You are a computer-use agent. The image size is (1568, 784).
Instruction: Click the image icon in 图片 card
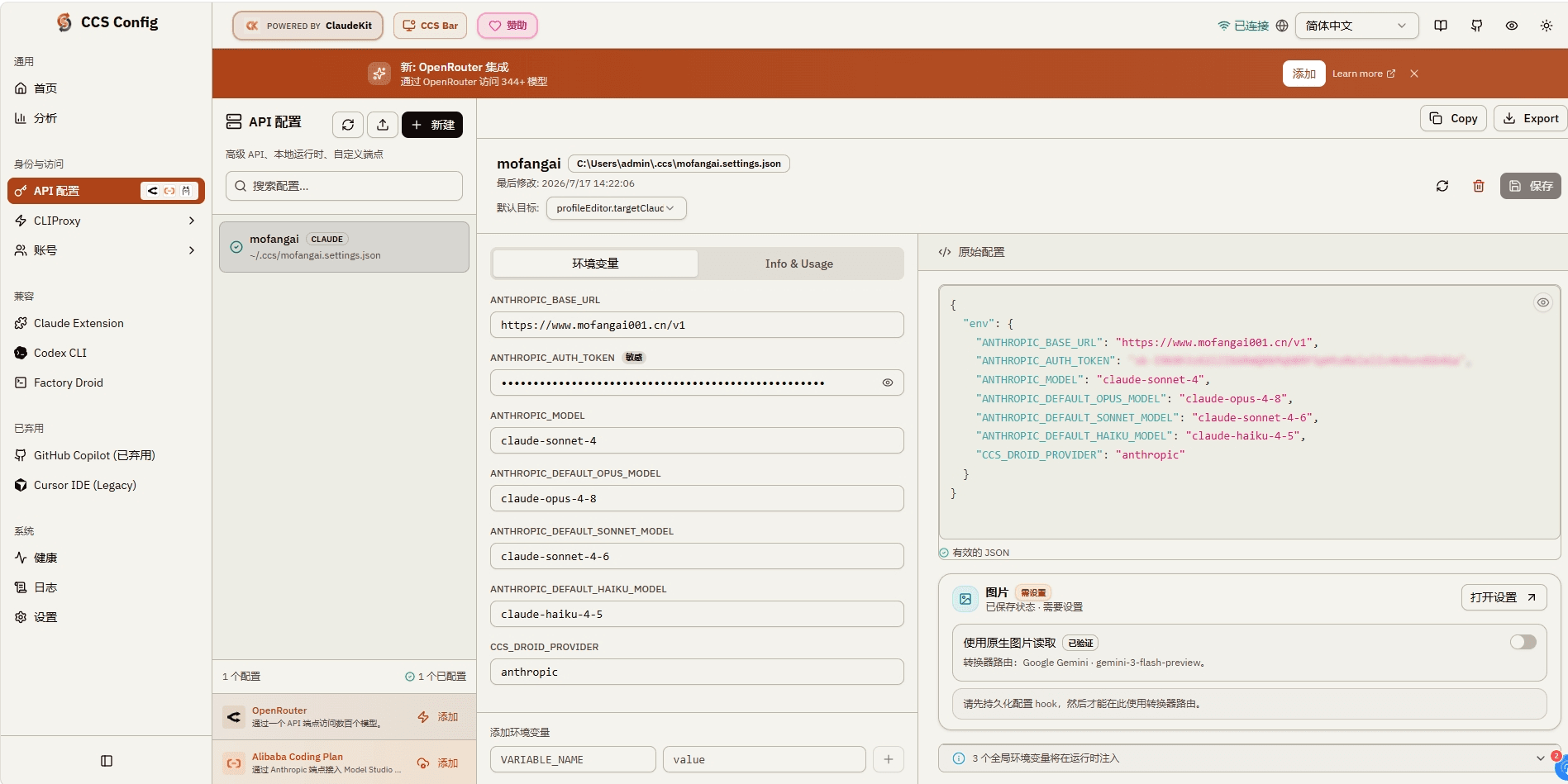(x=965, y=599)
